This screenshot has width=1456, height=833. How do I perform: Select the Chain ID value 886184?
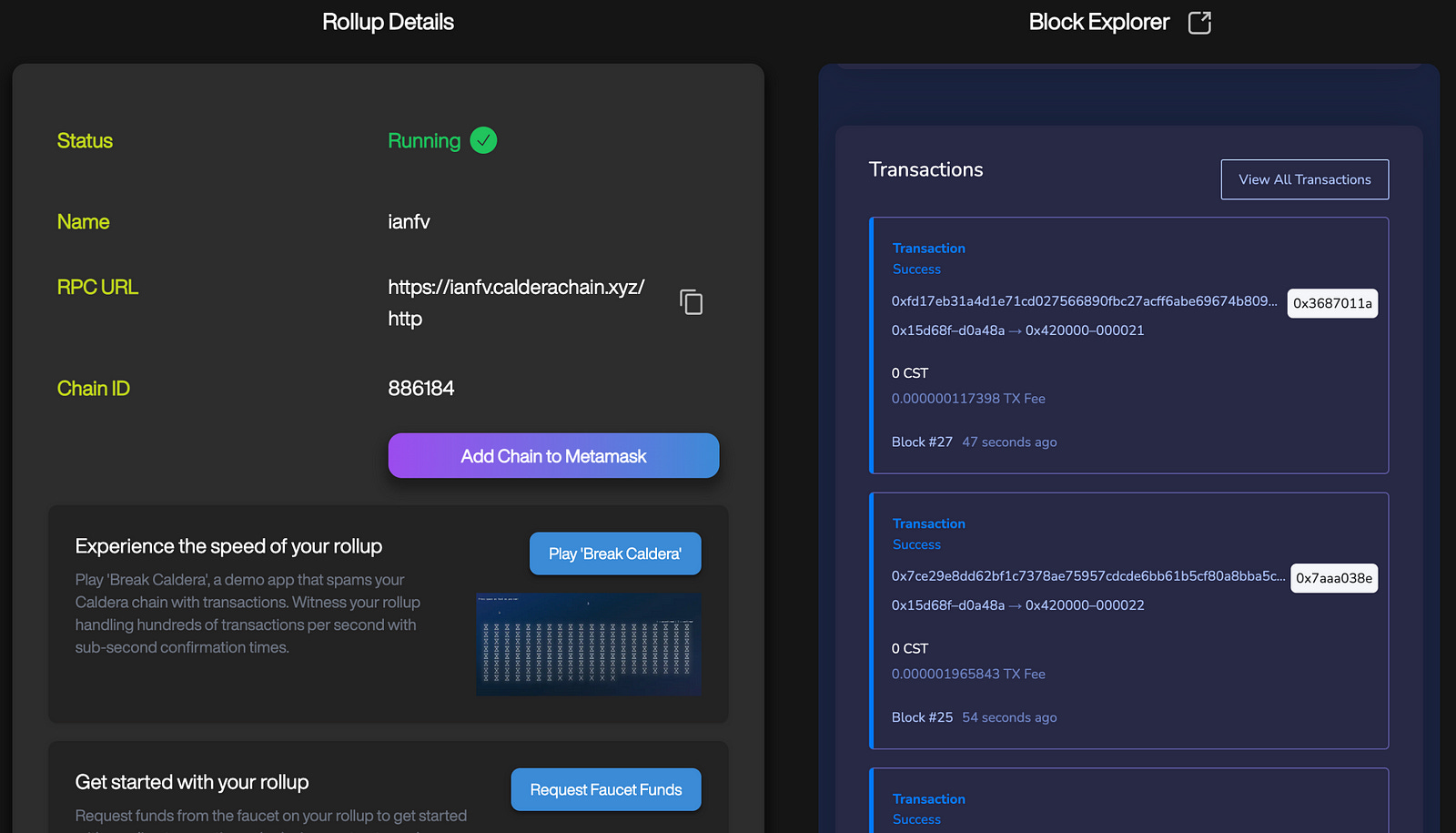(x=421, y=389)
